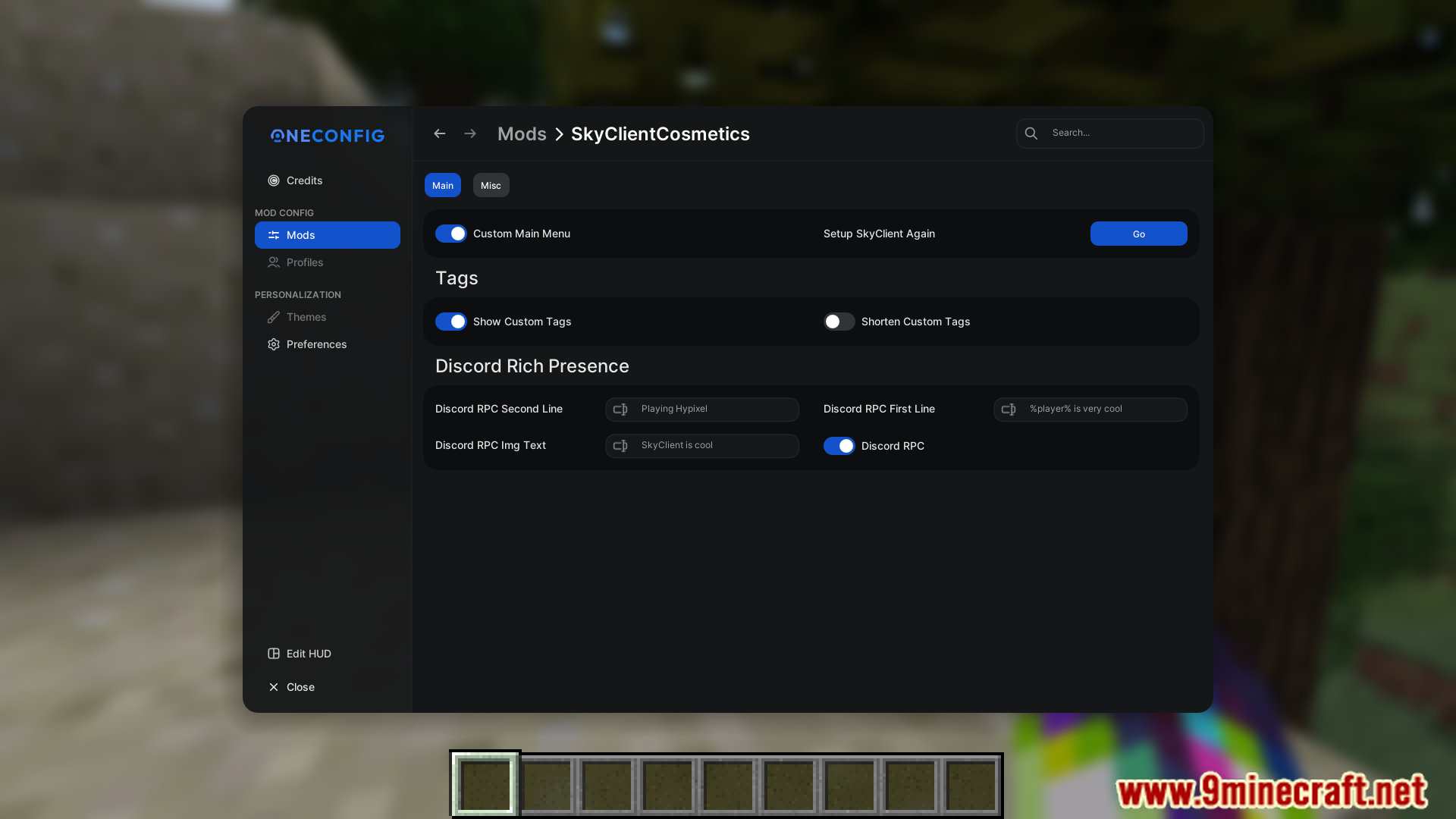Click the Tags section heading
This screenshot has height=819, width=1456.
pyautogui.click(x=457, y=278)
